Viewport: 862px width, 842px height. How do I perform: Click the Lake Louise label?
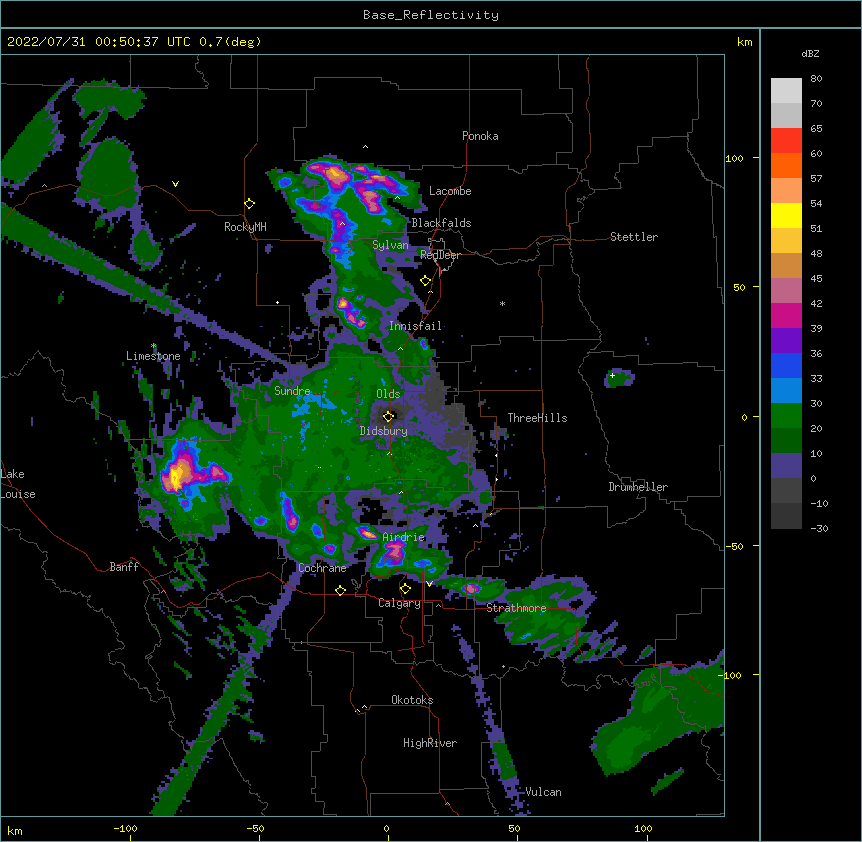[18, 484]
